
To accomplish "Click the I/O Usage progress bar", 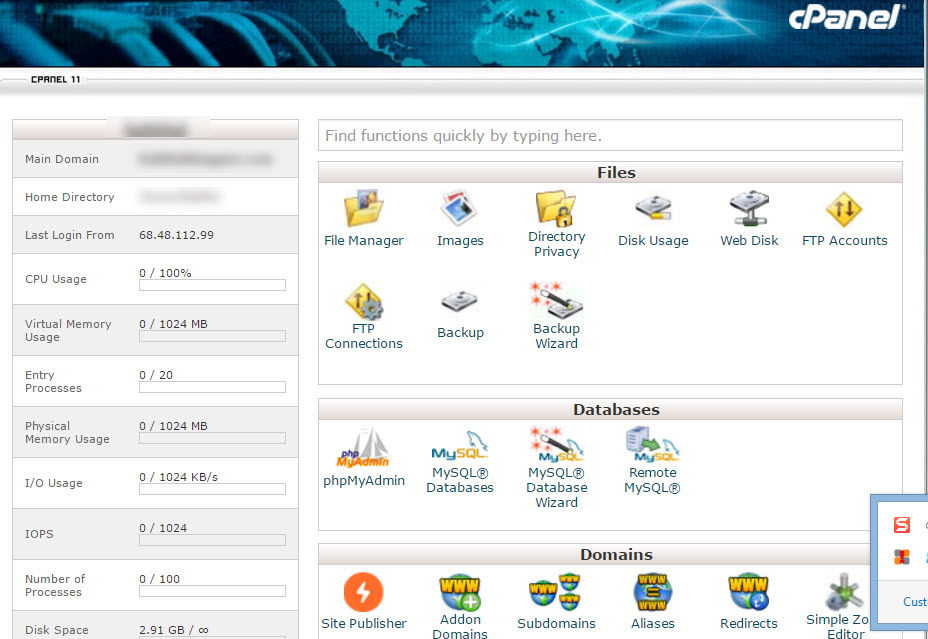I will [x=212, y=489].
